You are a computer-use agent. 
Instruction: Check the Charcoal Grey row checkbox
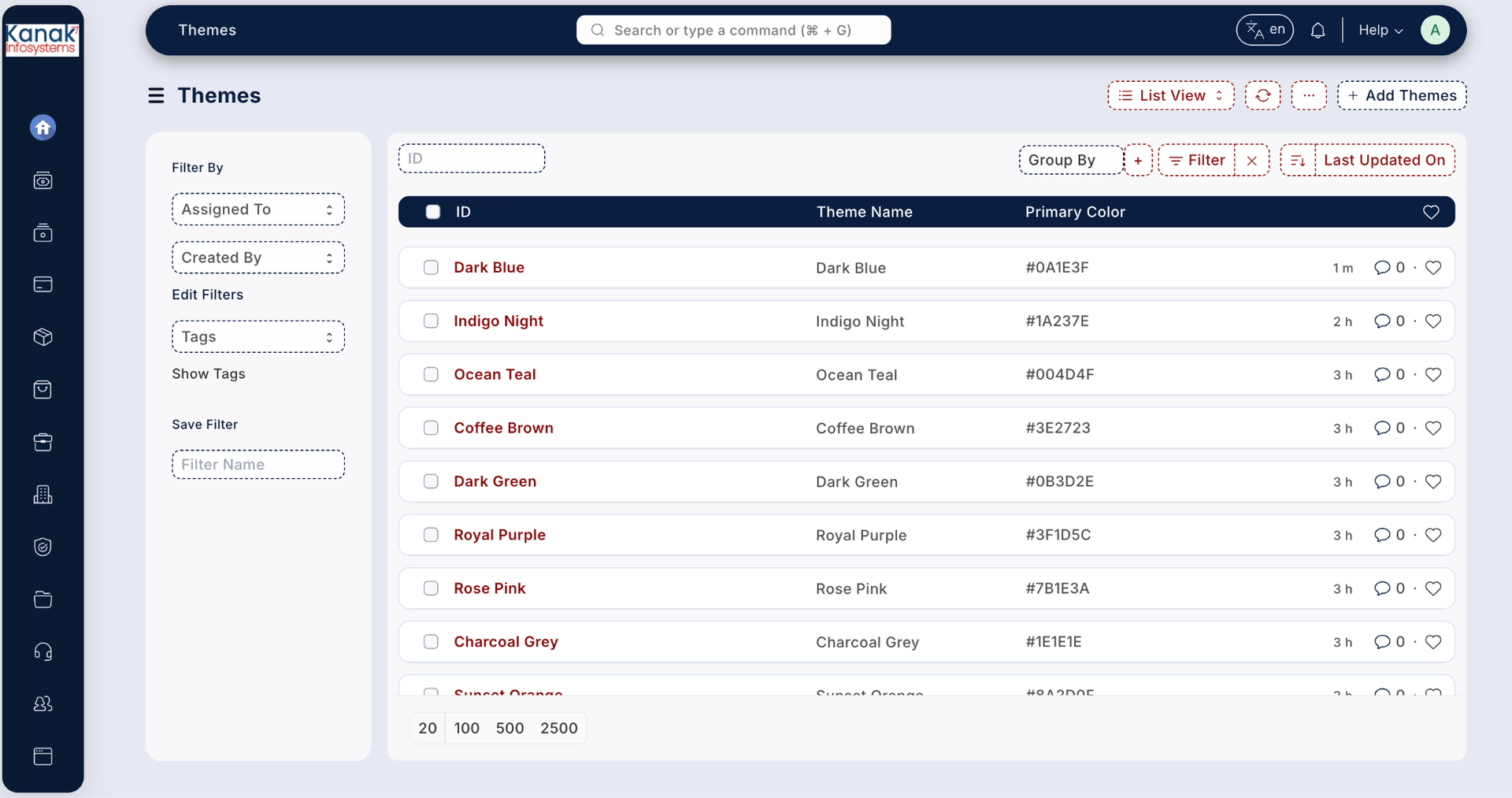pyautogui.click(x=431, y=642)
